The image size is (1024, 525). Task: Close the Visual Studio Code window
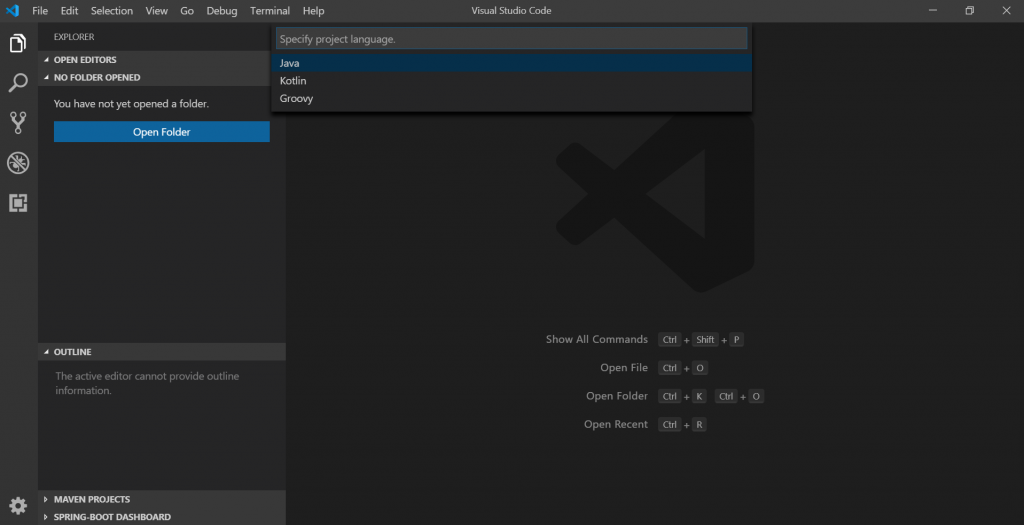[1006, 10]
